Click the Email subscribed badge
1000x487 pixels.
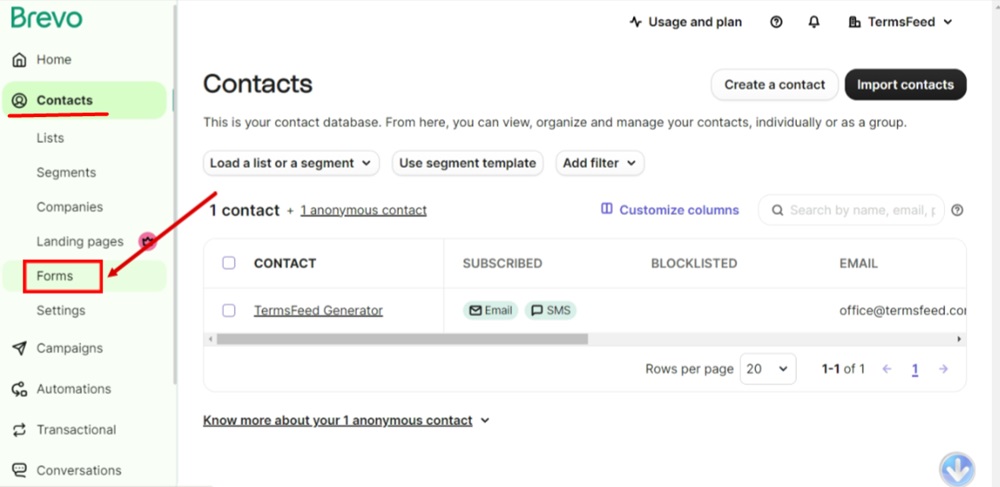click(490, 310)
